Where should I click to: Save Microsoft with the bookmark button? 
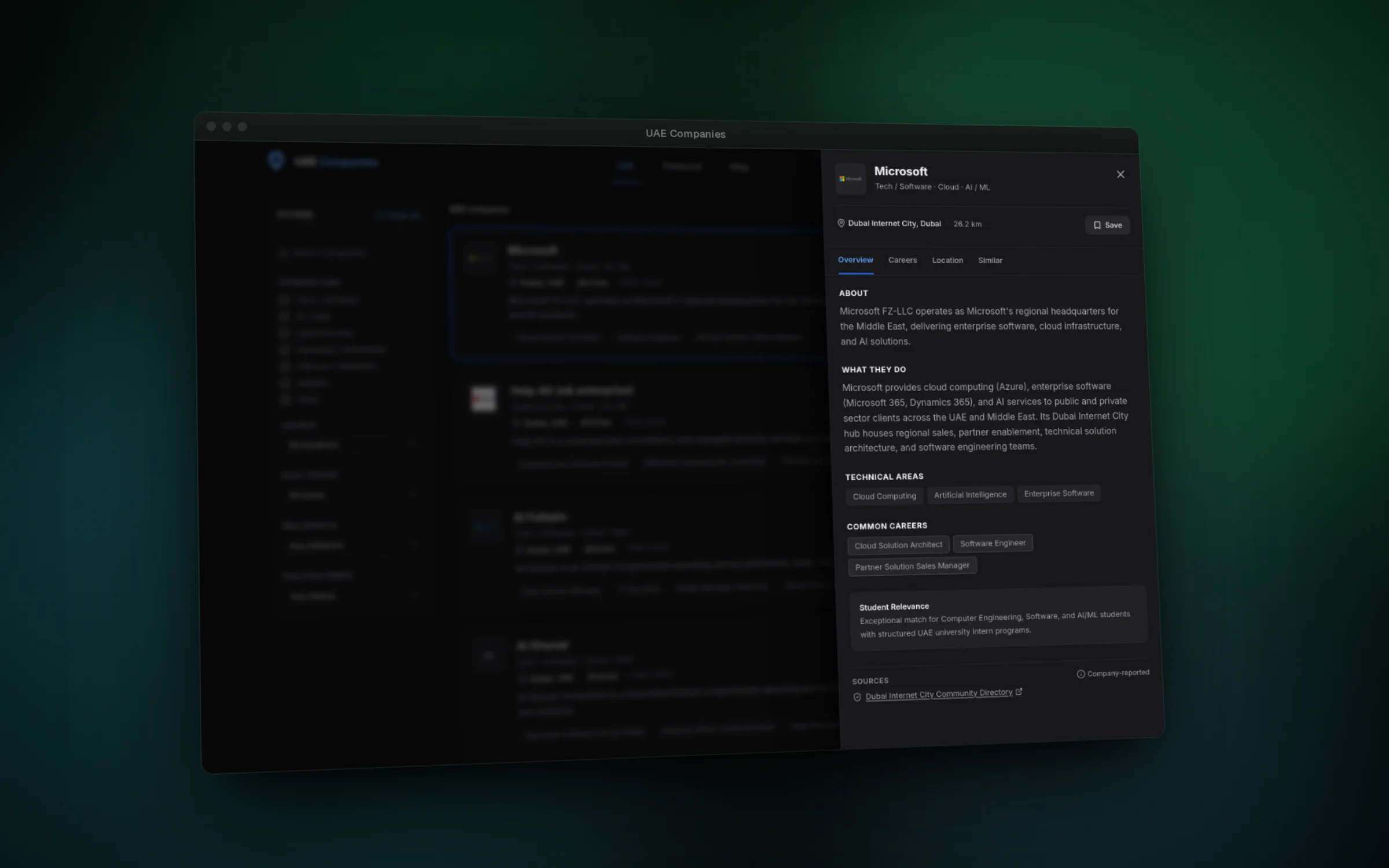tap(1107, 225)
